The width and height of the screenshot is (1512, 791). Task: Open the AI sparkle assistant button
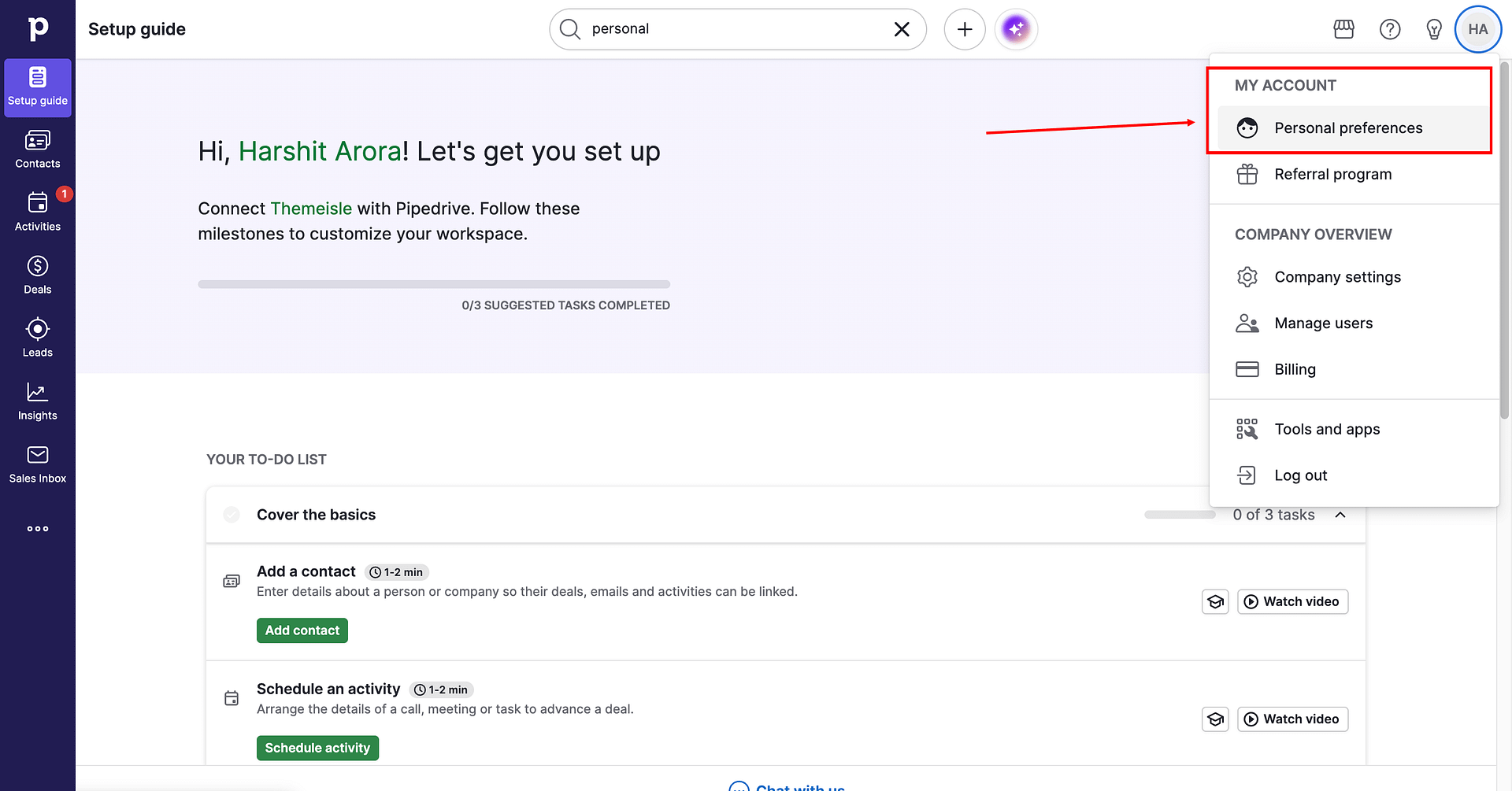(1017, 29)
